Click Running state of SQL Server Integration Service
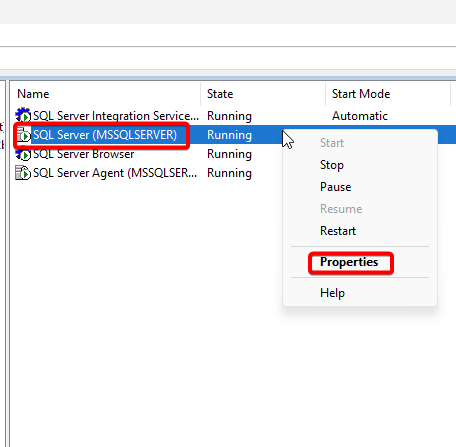456x447 pixels. click(x=229, y=116)
